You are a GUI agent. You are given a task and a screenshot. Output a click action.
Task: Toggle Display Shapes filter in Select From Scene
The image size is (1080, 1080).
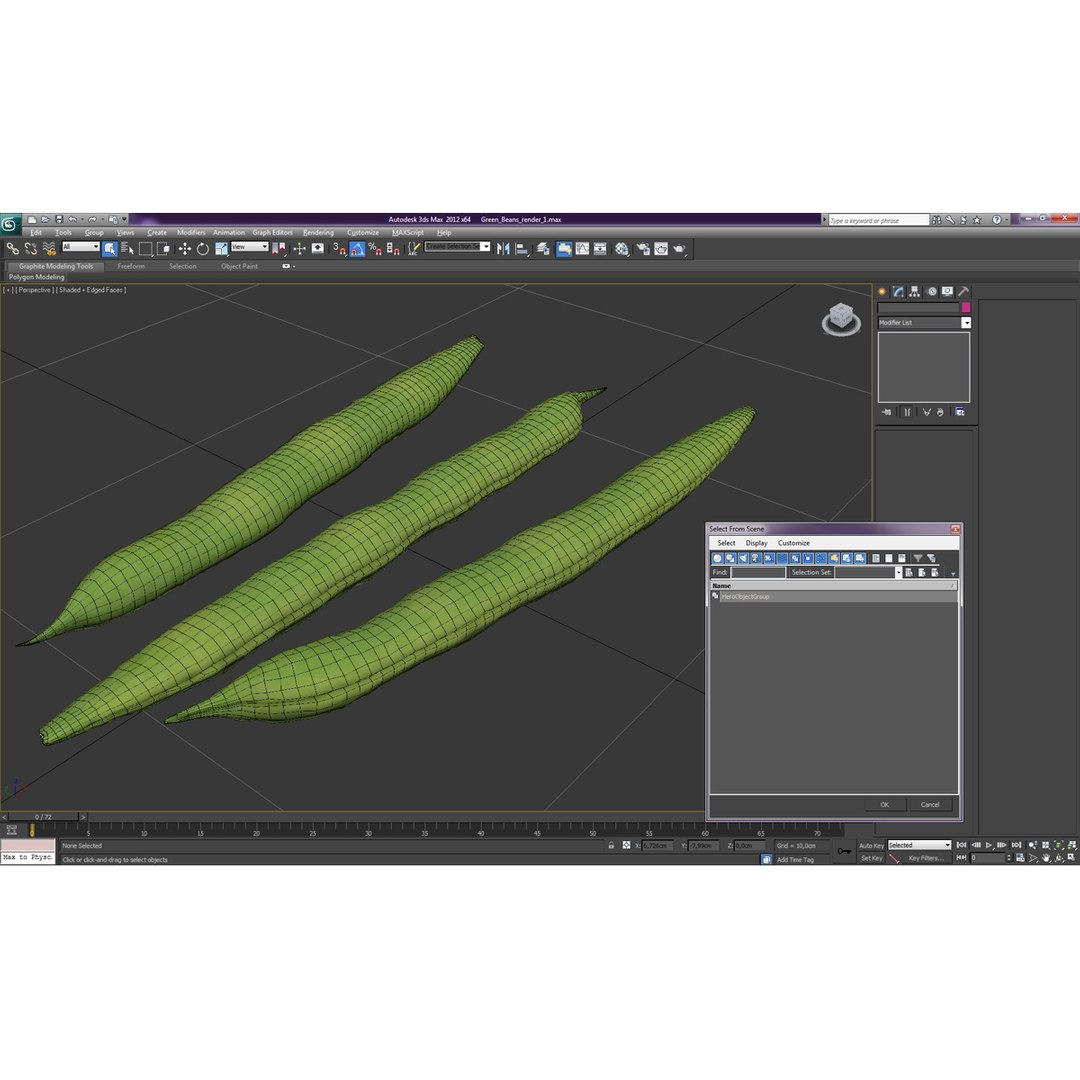tap(730, 559)
